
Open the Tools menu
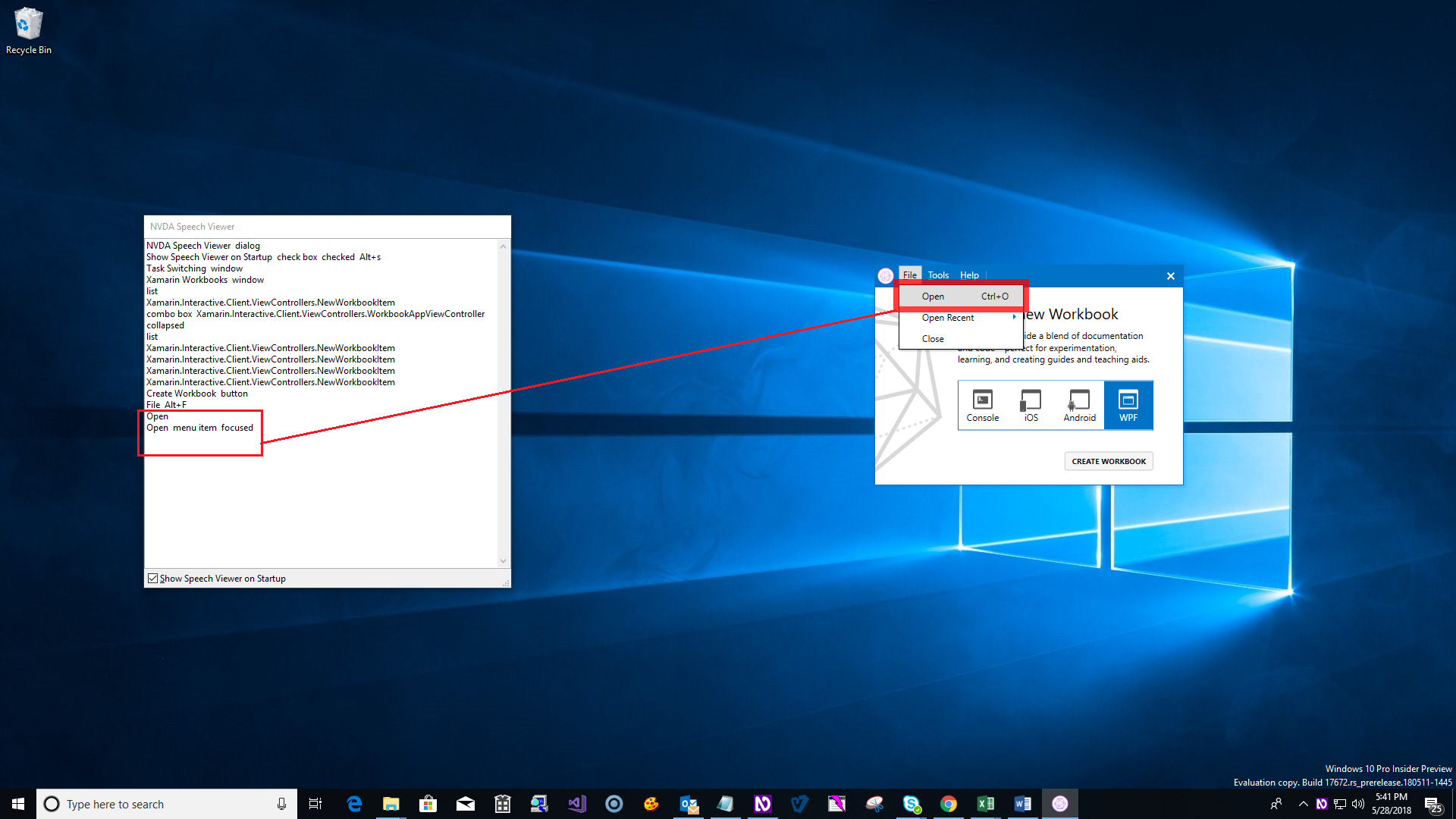pos(937,275)
